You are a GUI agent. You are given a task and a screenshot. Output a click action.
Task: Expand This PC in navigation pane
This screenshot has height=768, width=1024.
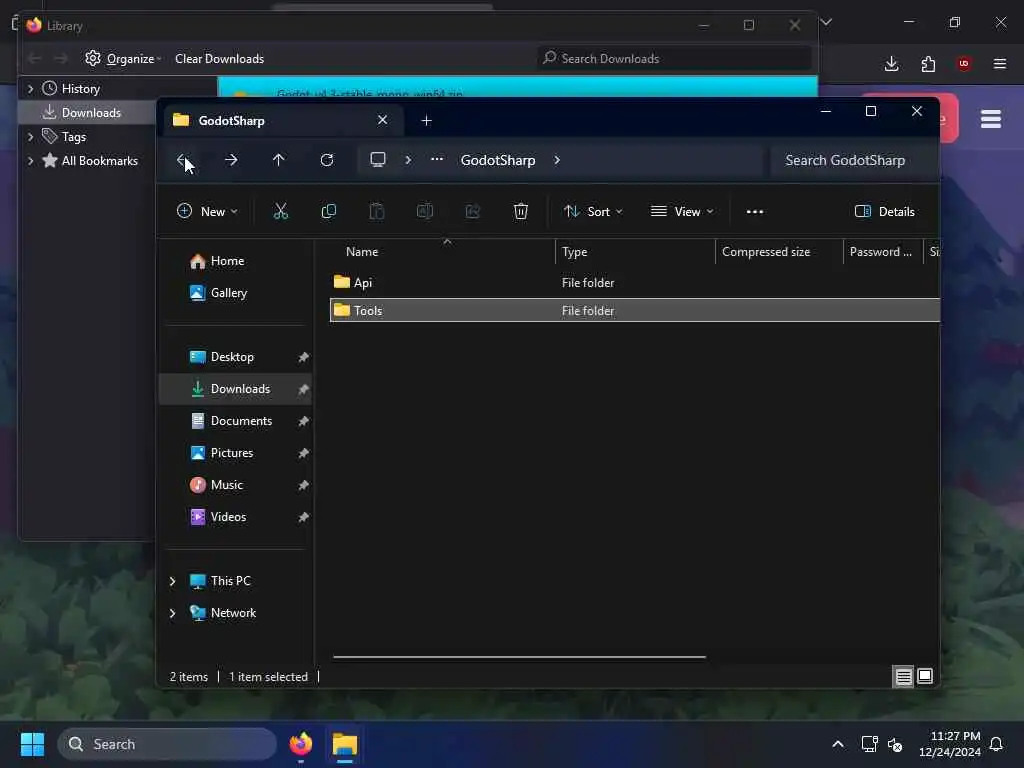pyautogui.click(x=172, y=581)
